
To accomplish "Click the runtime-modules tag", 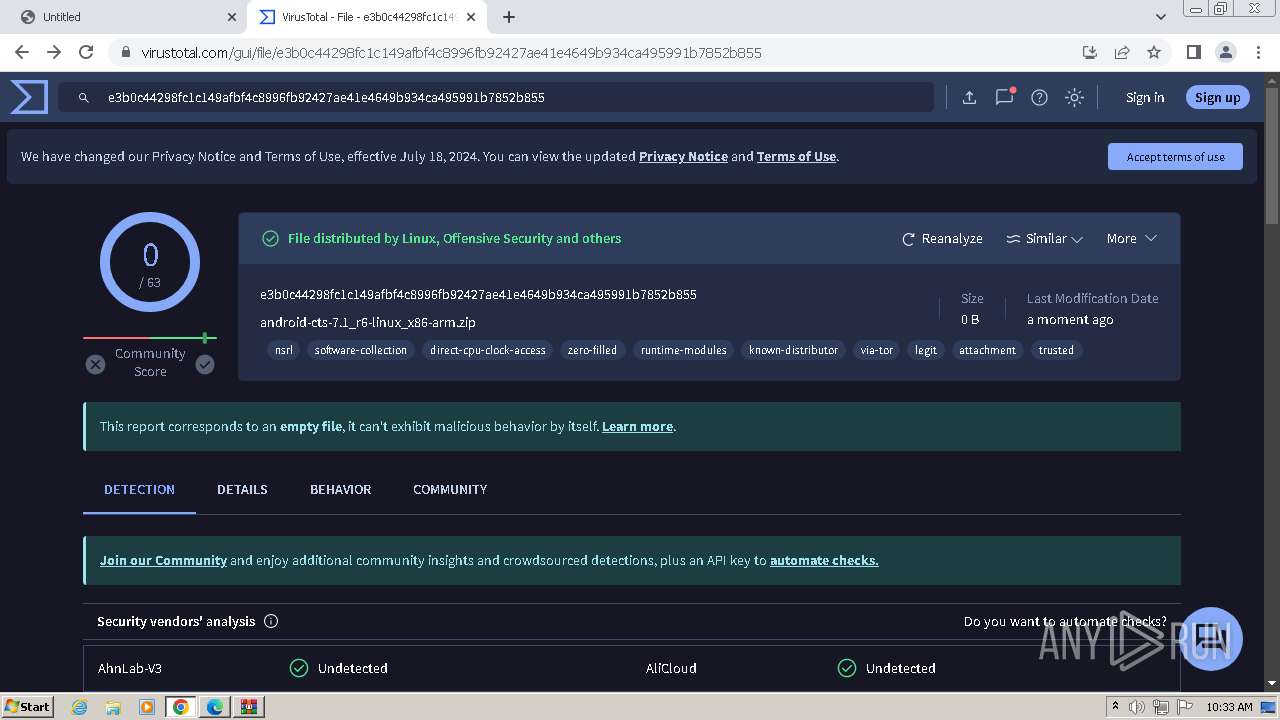I will point(684,350).
